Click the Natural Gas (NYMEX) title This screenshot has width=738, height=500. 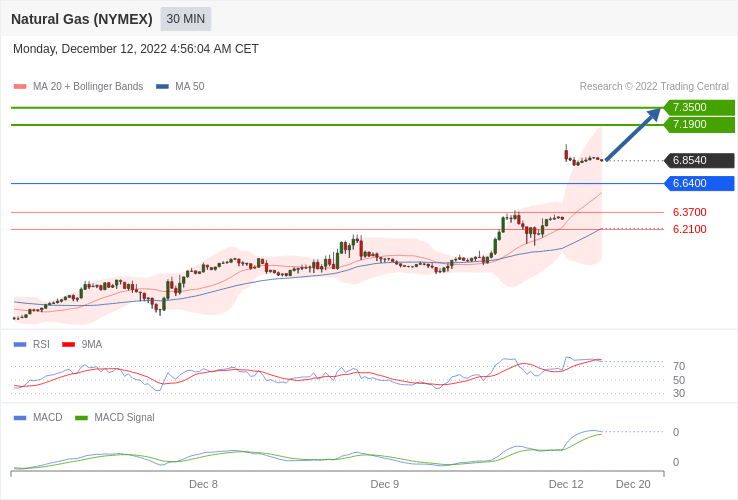pos(82,19)
